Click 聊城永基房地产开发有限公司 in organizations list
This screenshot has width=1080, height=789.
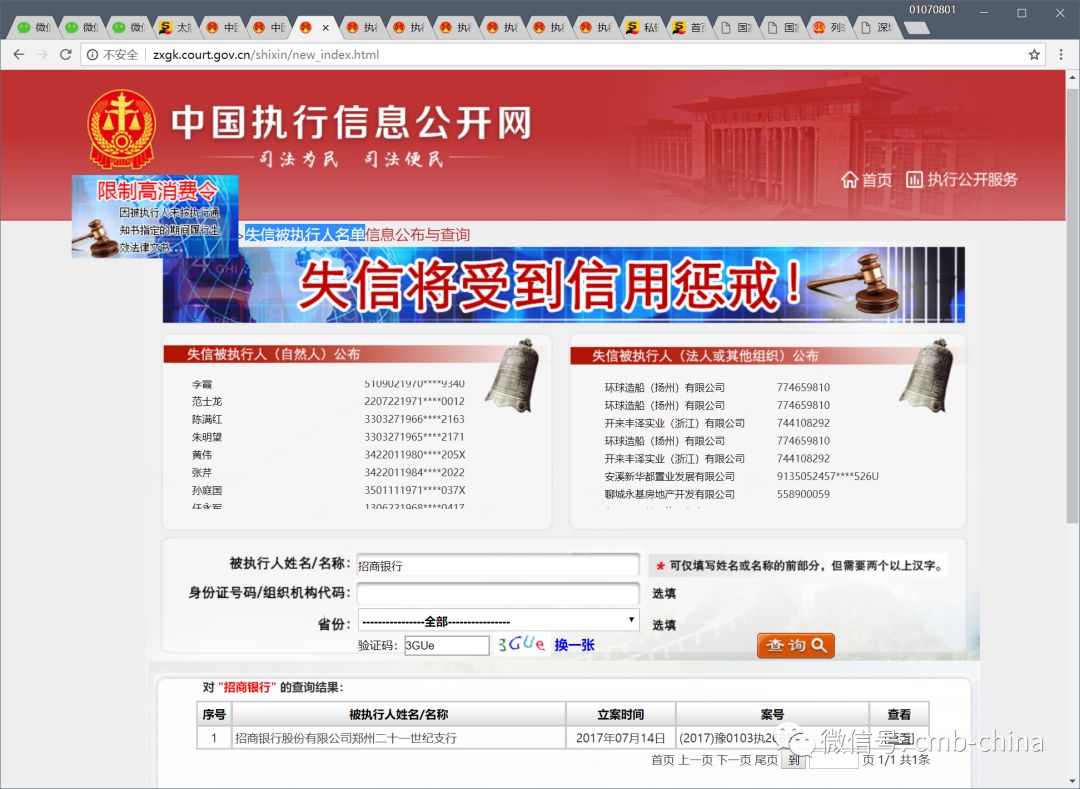pos(669,494)
